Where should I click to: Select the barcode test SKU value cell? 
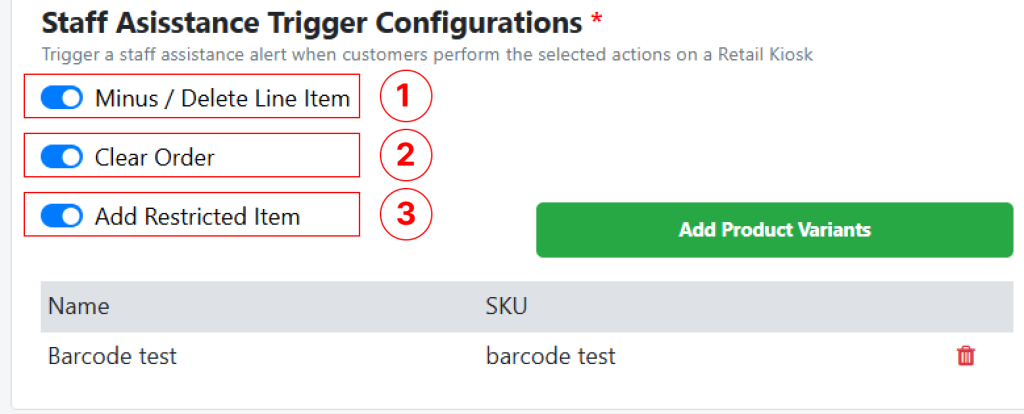tap(550, 356)
